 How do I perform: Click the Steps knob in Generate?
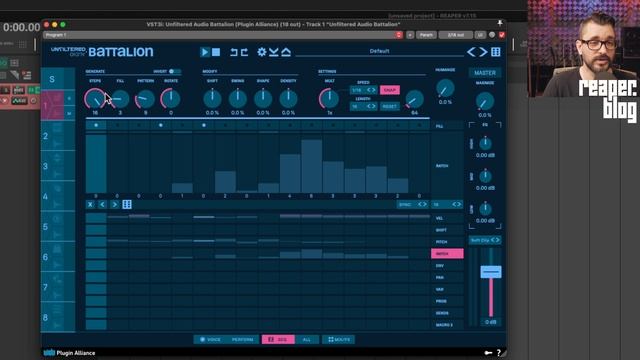pos(95,99)
